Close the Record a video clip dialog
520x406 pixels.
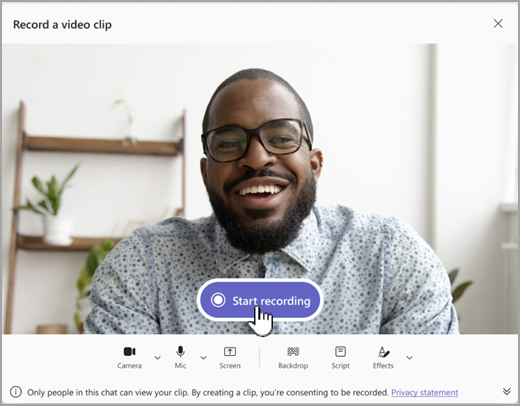point(498,23)
